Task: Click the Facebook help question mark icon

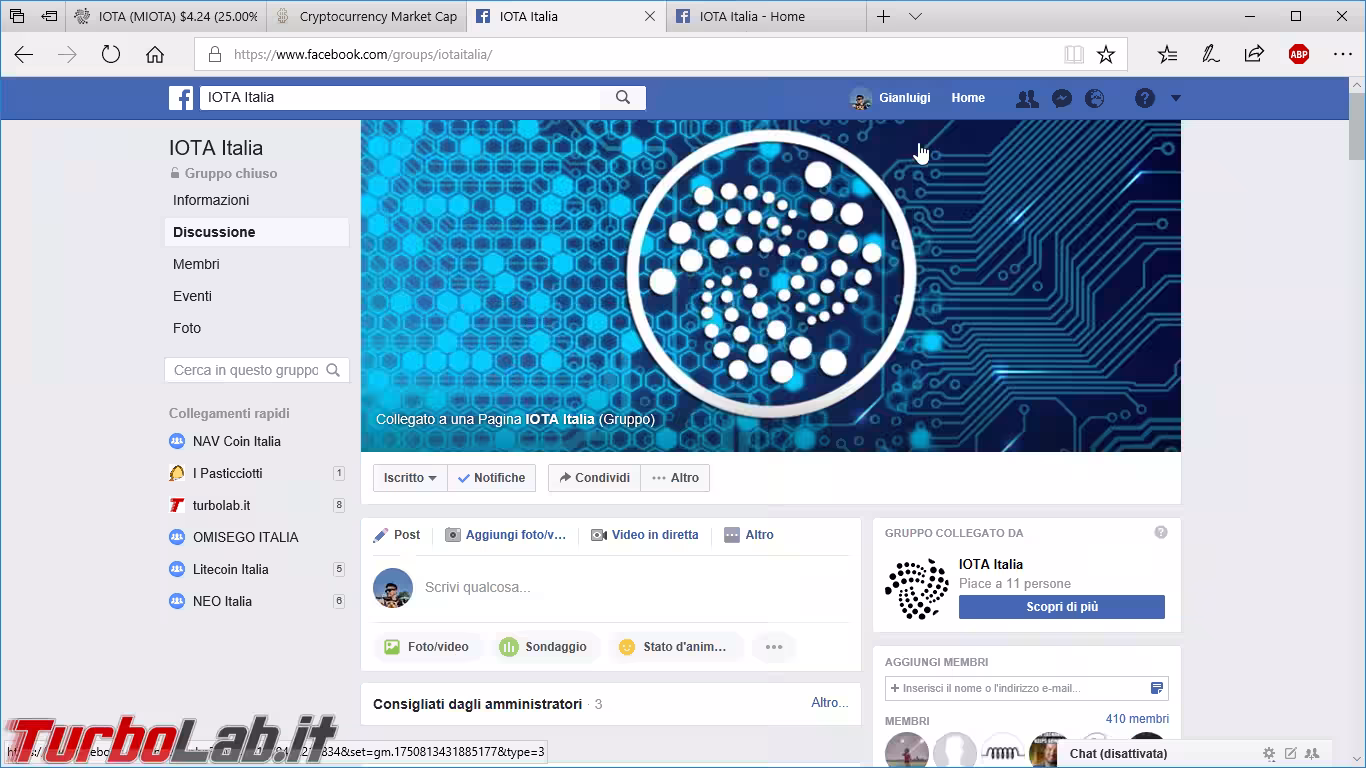Action: [1145, 98]
